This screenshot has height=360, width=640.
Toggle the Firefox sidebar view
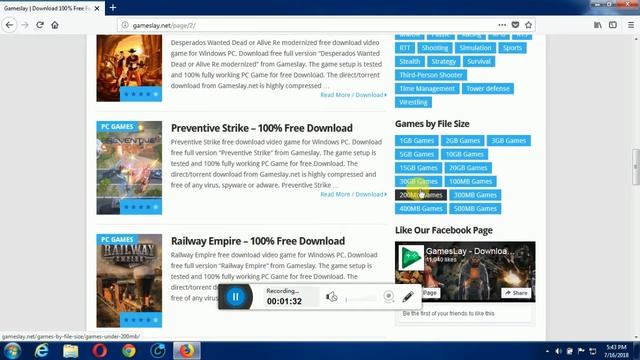(613, 25)
